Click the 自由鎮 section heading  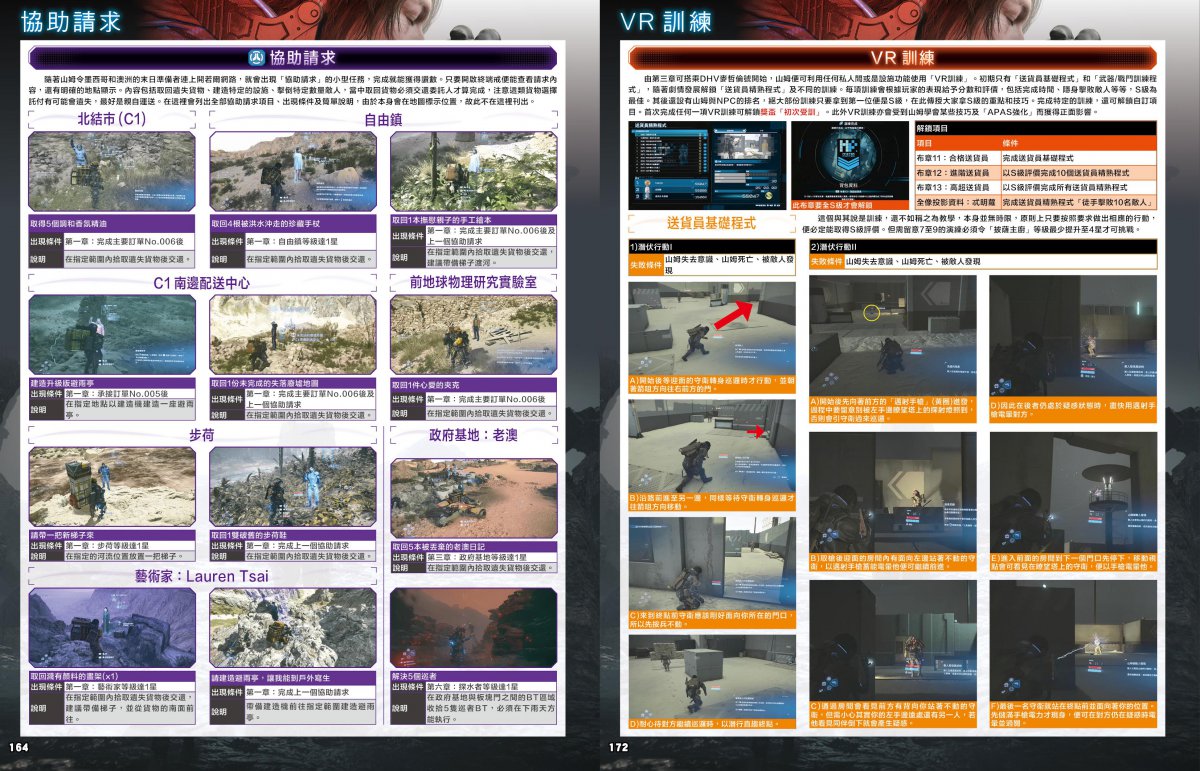pos(383,121)
